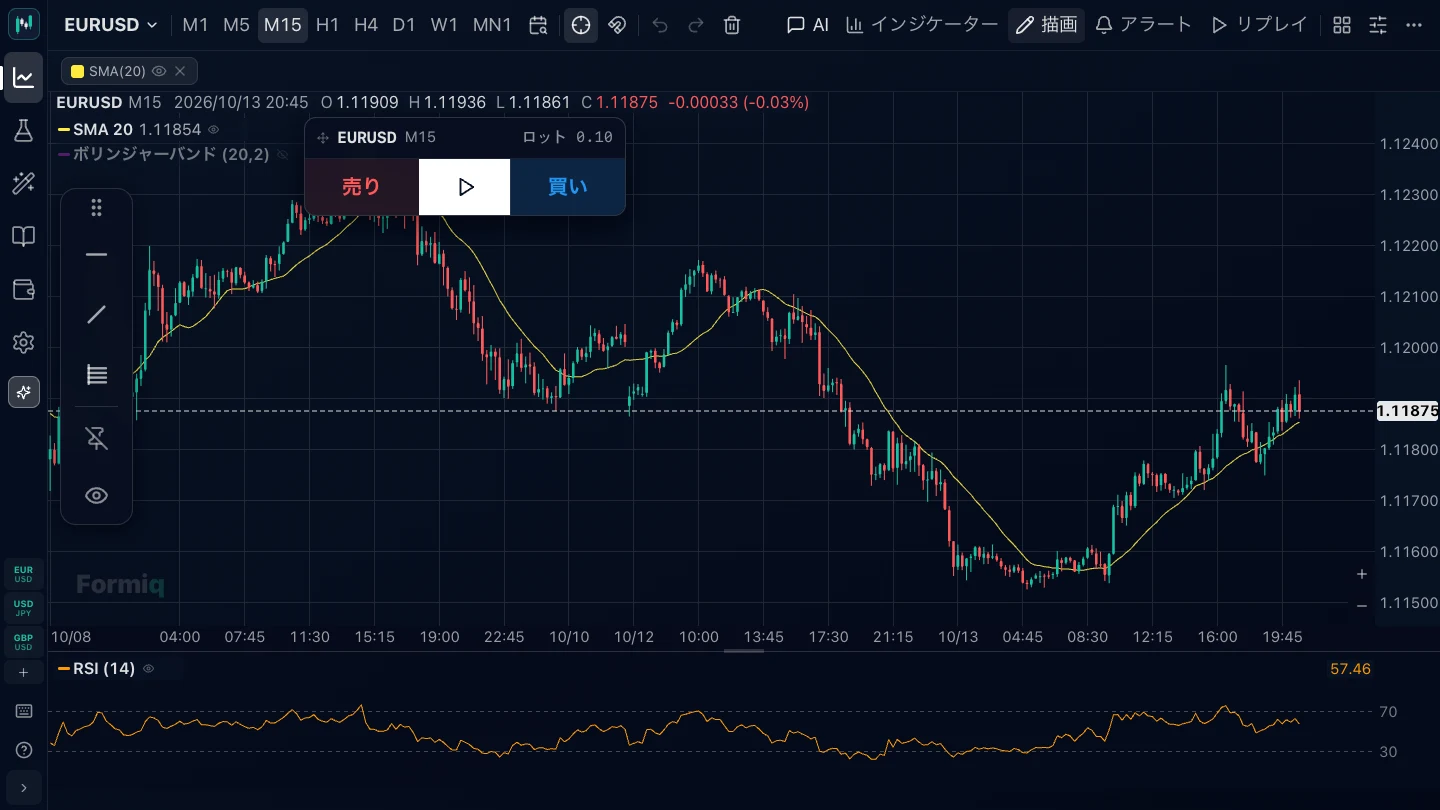Switch to the D1 timeframe
This screenshot has width=1440, height=810.
[x=404, y=25]
